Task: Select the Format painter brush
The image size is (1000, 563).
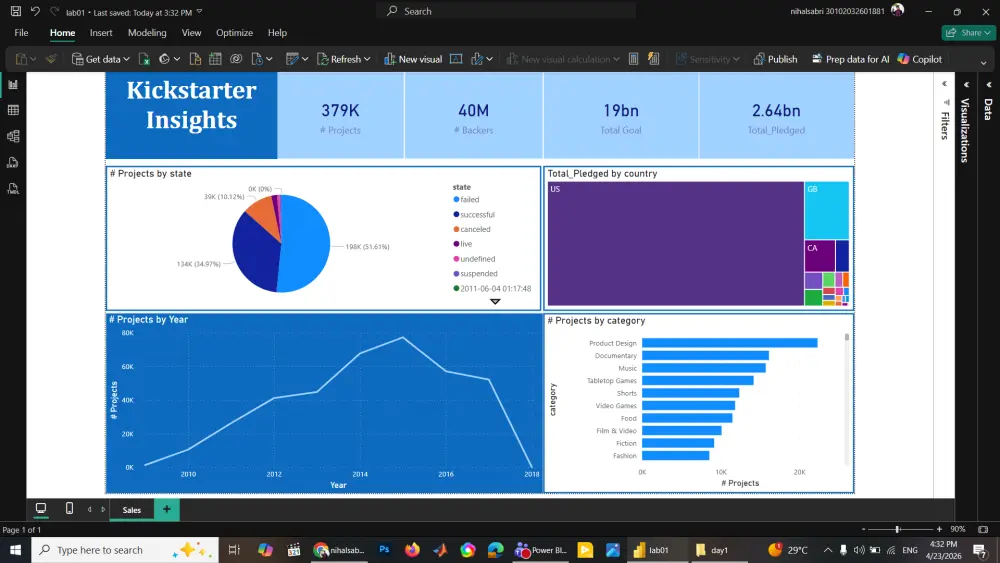Action: (x=51, y=59)
